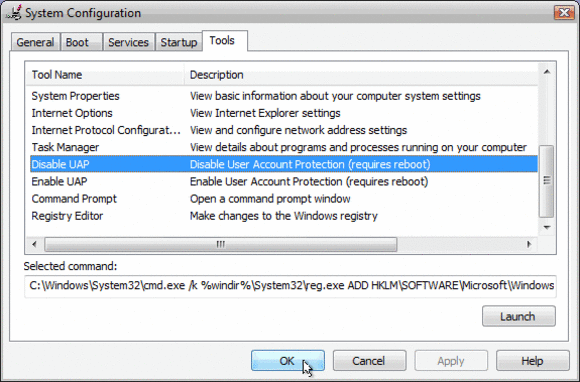This screenshot has width=580, height=382.
Task: Click the horizontal scrollbar right arrow
Action: pos(529,244)
